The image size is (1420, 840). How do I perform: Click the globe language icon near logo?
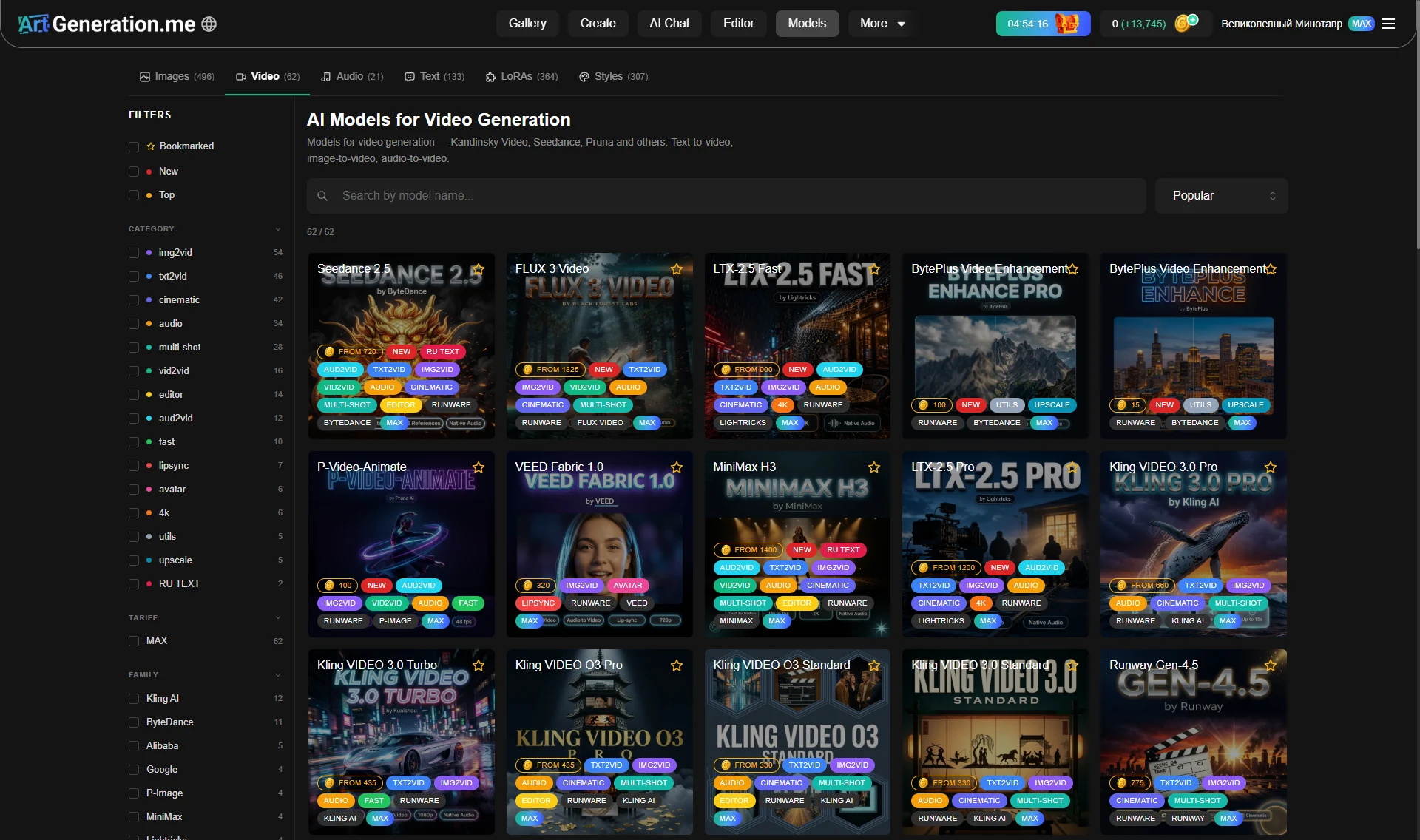click(x=209, y=24)
